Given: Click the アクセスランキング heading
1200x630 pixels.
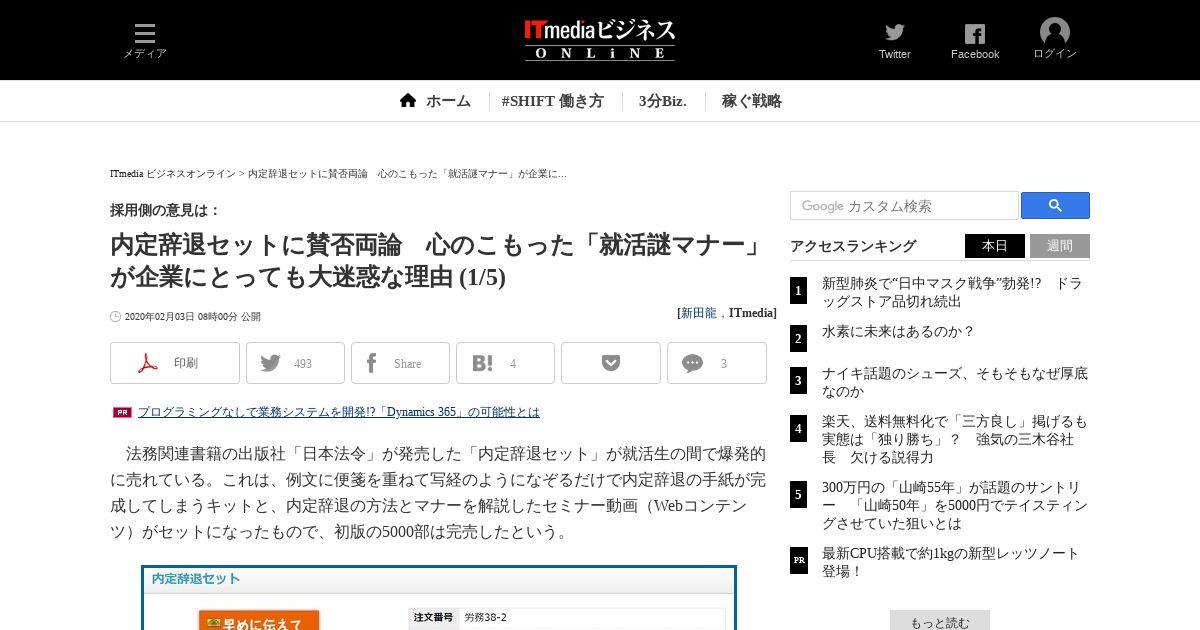Looking at the screenshot, I should click(853, 246).
